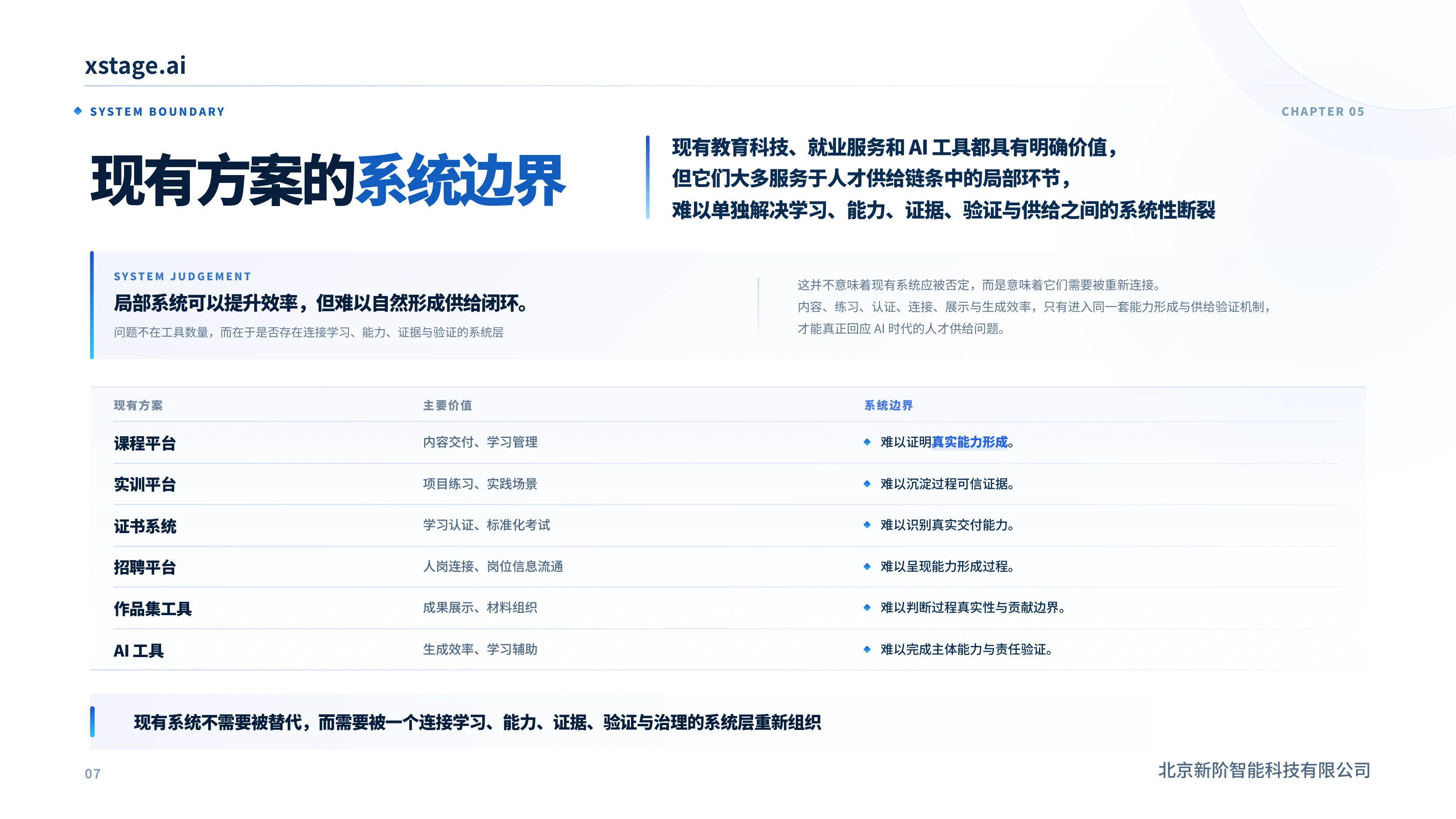Click the 课程平台 row label
The image size is (1456, 819).
[x=145, y=443]
